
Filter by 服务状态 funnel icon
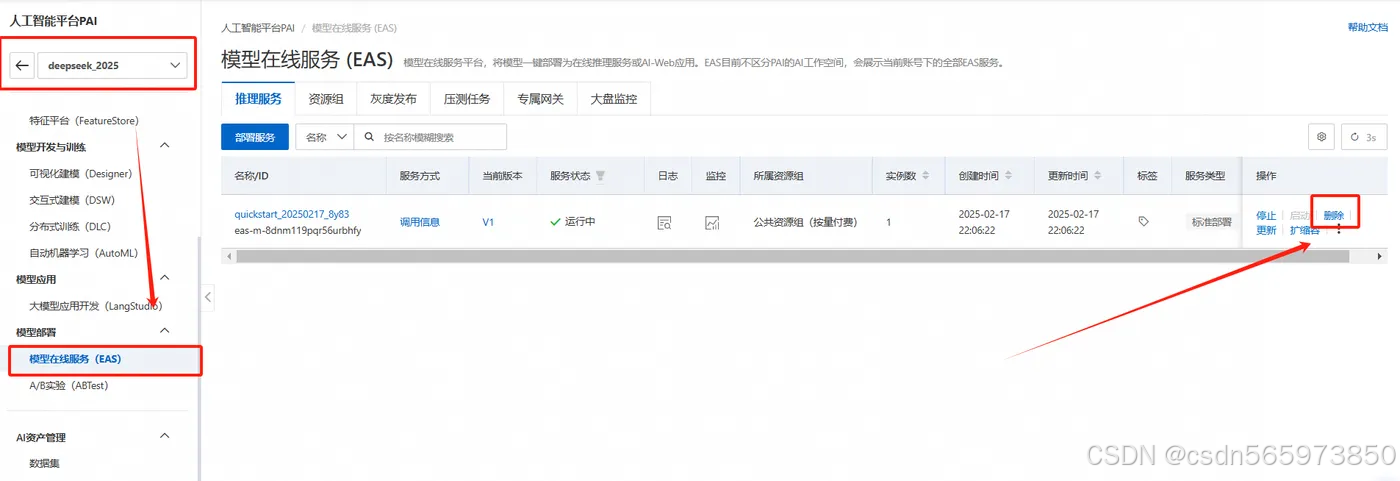pos(601,176)
